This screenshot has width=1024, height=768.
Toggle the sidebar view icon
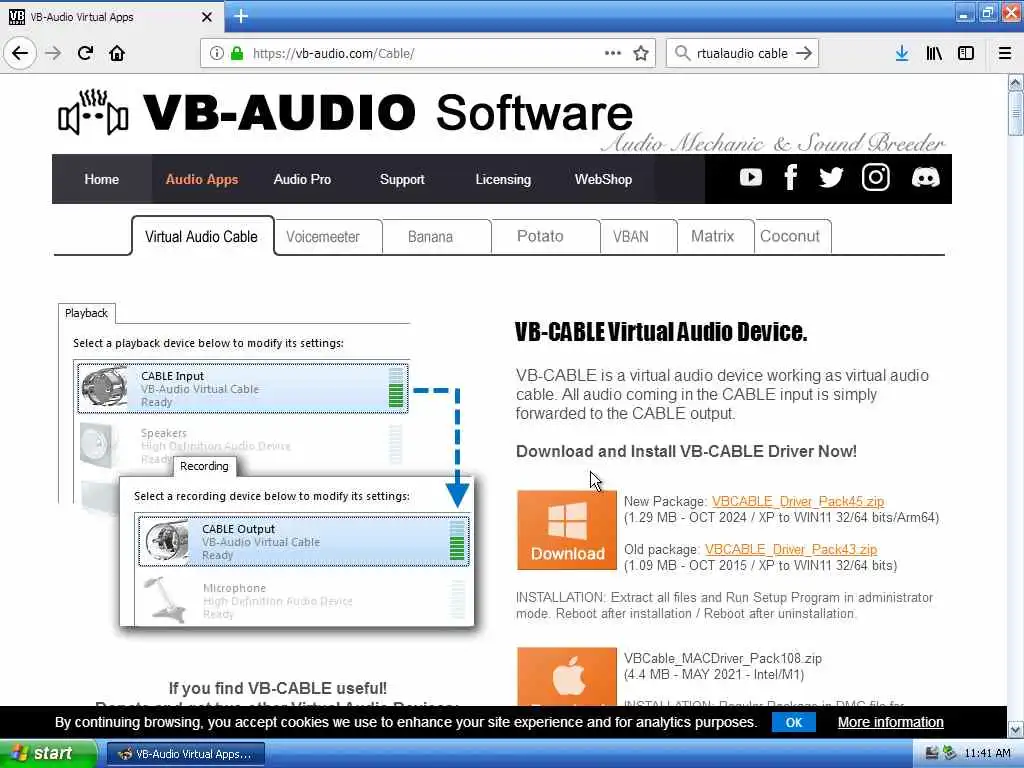[966, 53]
